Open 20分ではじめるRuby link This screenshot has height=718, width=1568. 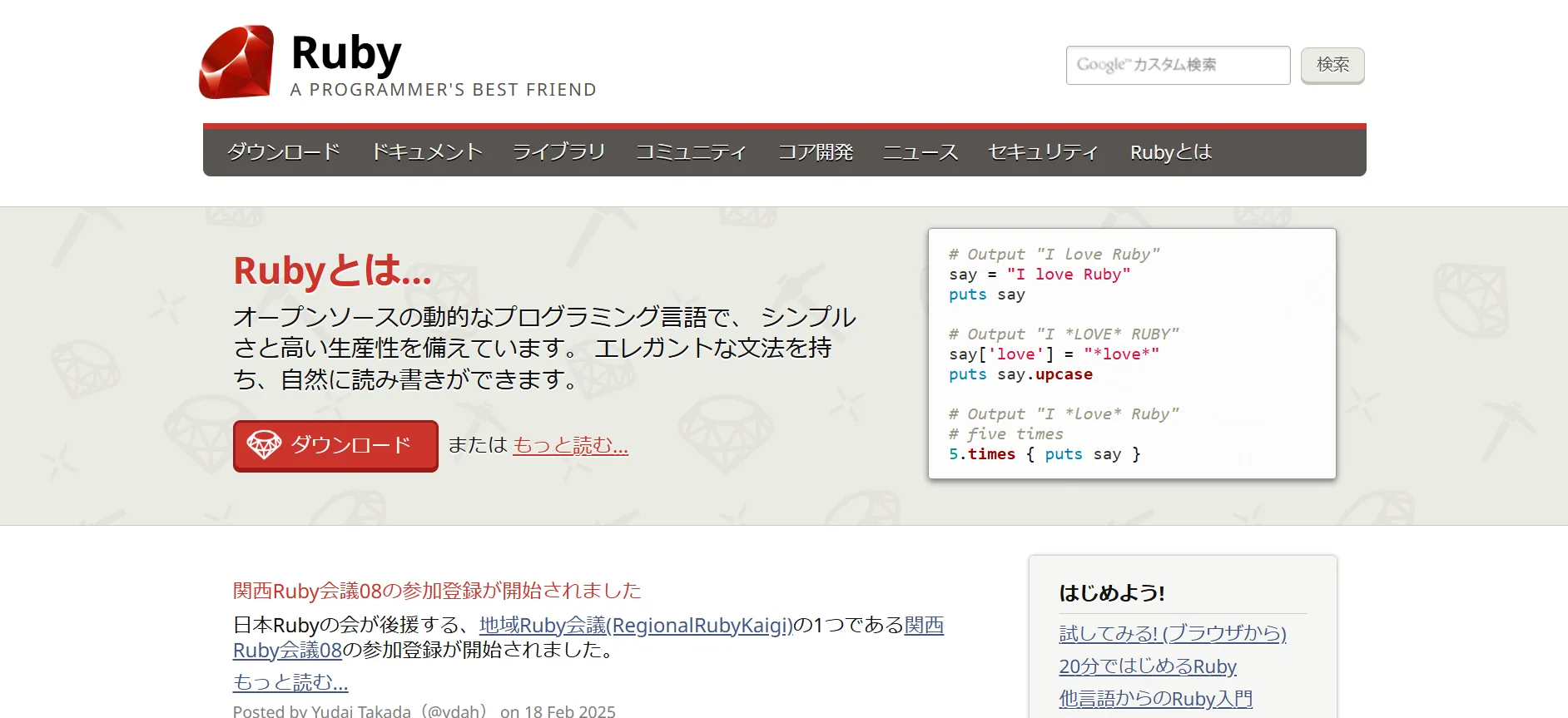pyautogui.click(x=1148, y=666)
